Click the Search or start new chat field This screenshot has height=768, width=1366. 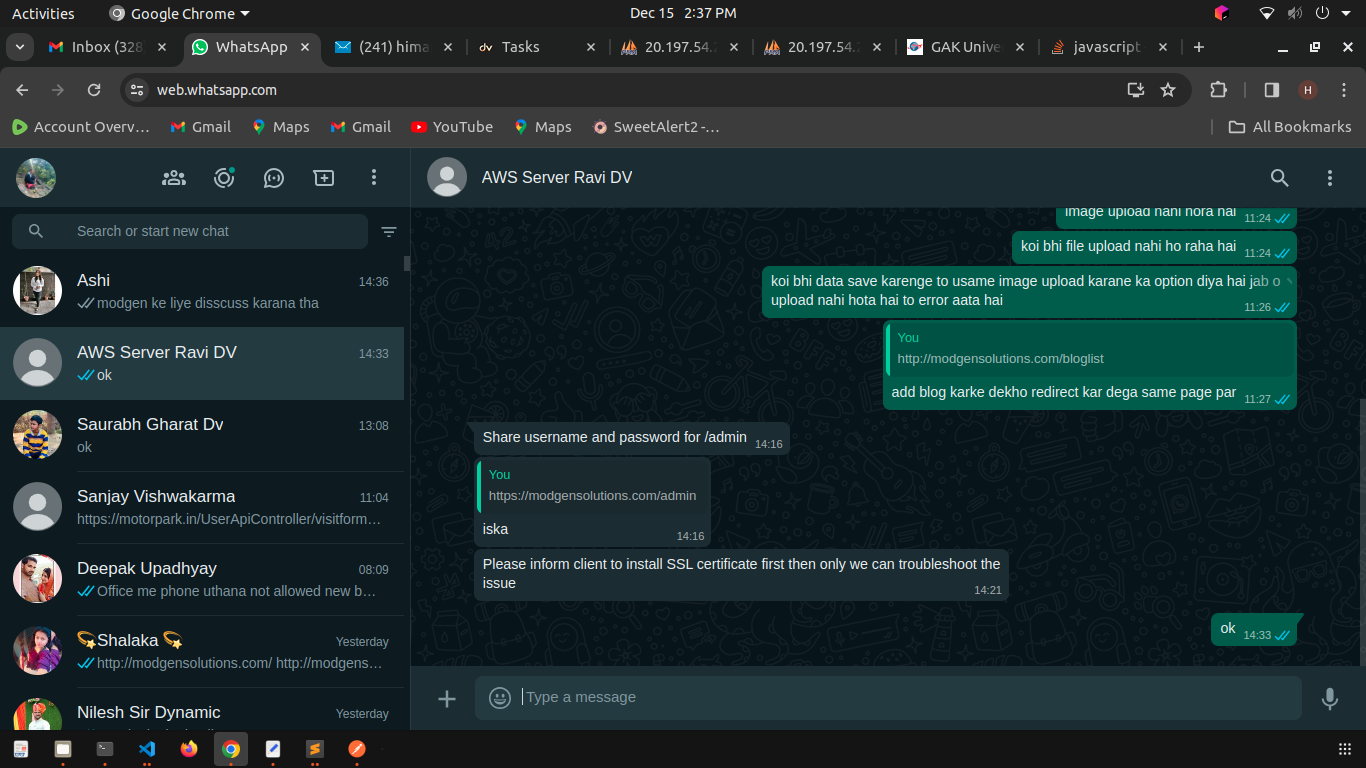pyautogui.click(x=190, y=231)
